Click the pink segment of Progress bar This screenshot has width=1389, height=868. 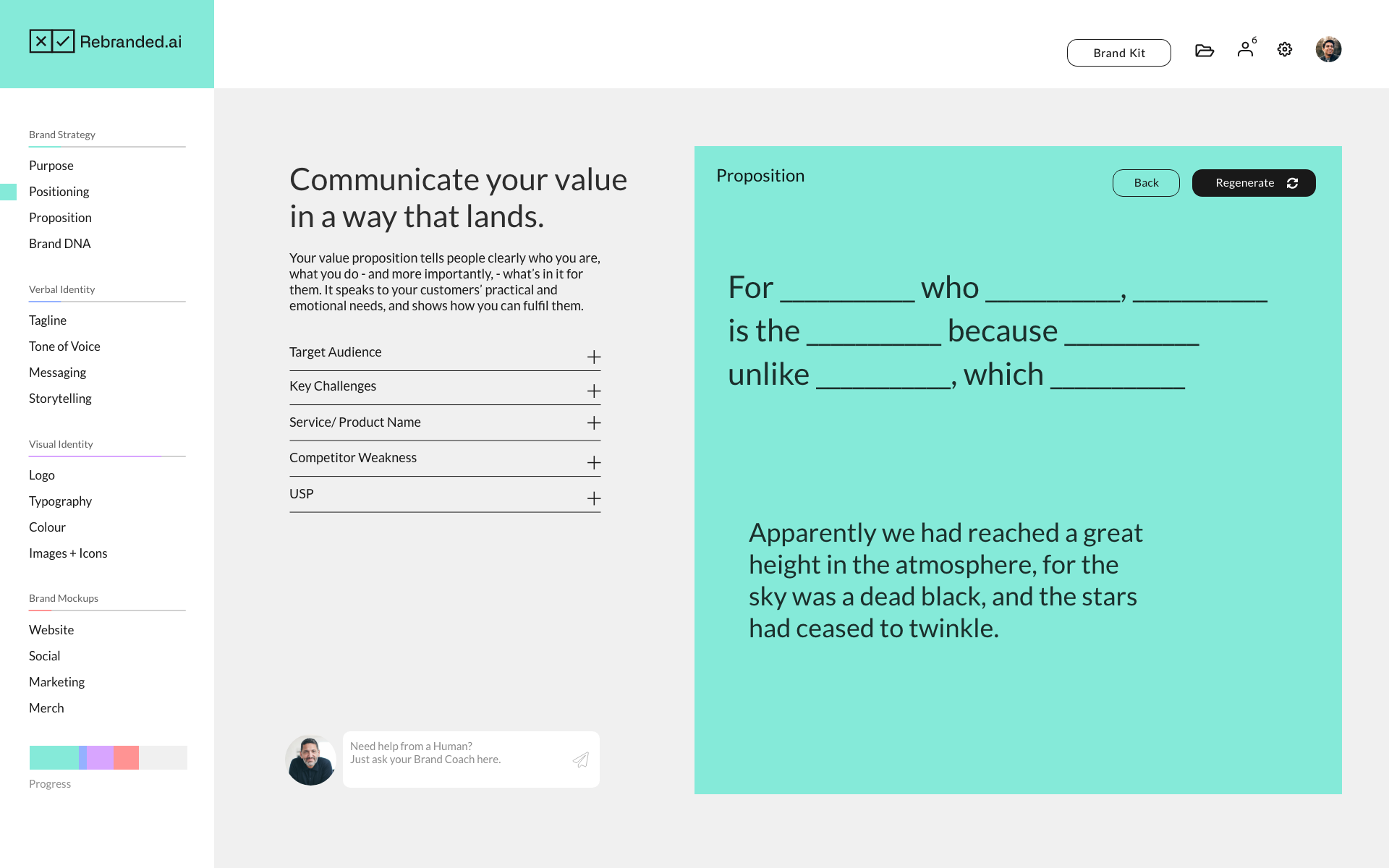(x=126, y=757)
